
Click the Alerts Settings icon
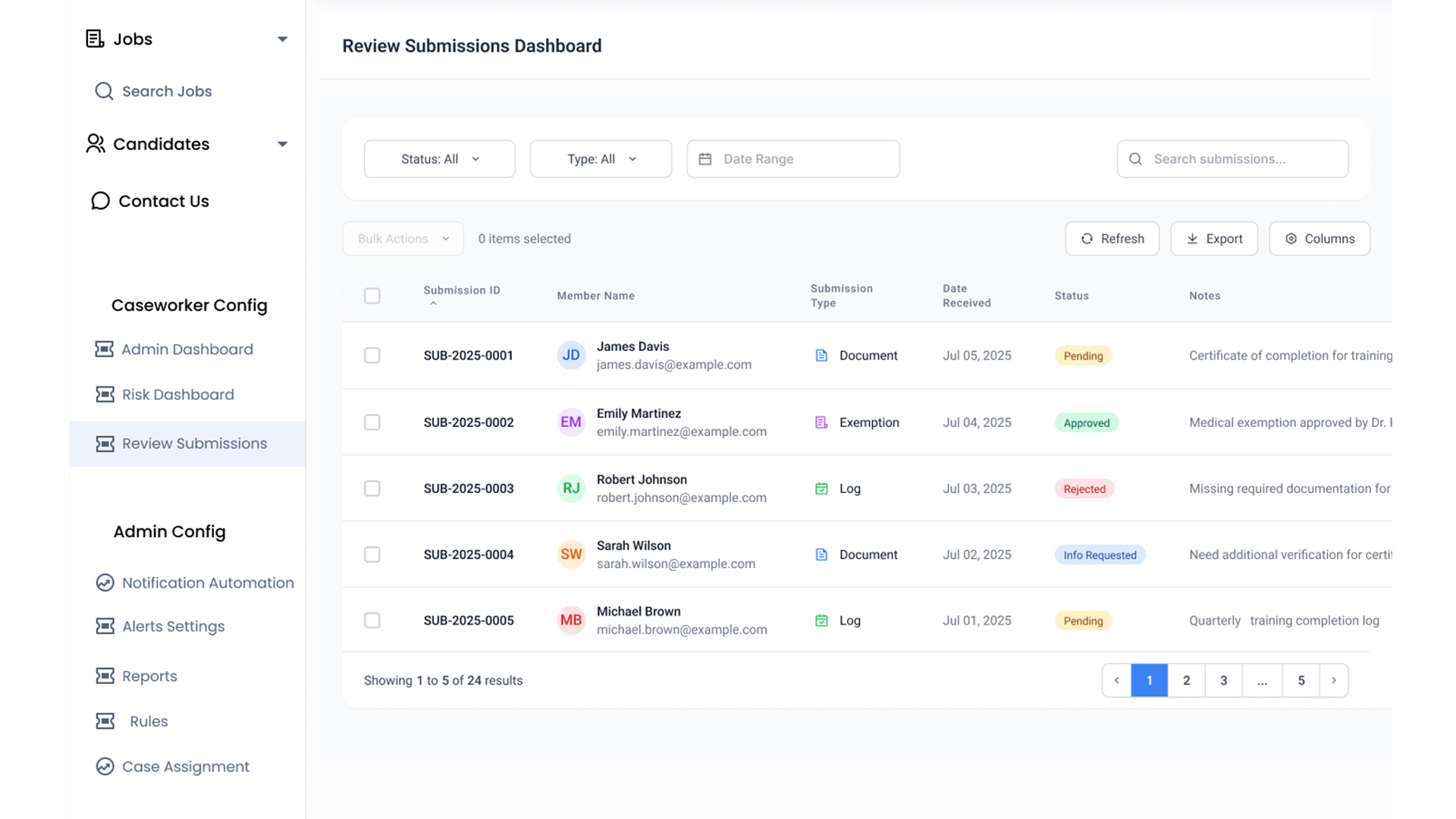pyautogui.click(x=105, y=626)
